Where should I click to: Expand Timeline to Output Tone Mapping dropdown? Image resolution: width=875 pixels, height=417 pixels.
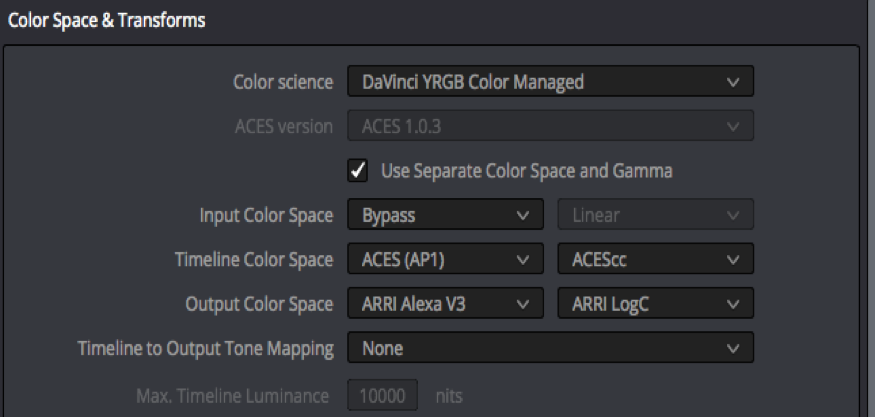tap(549, 349)
